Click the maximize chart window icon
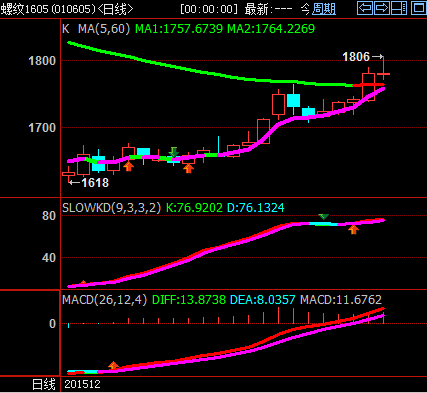The image size is (427, 393). coord(418,8)
